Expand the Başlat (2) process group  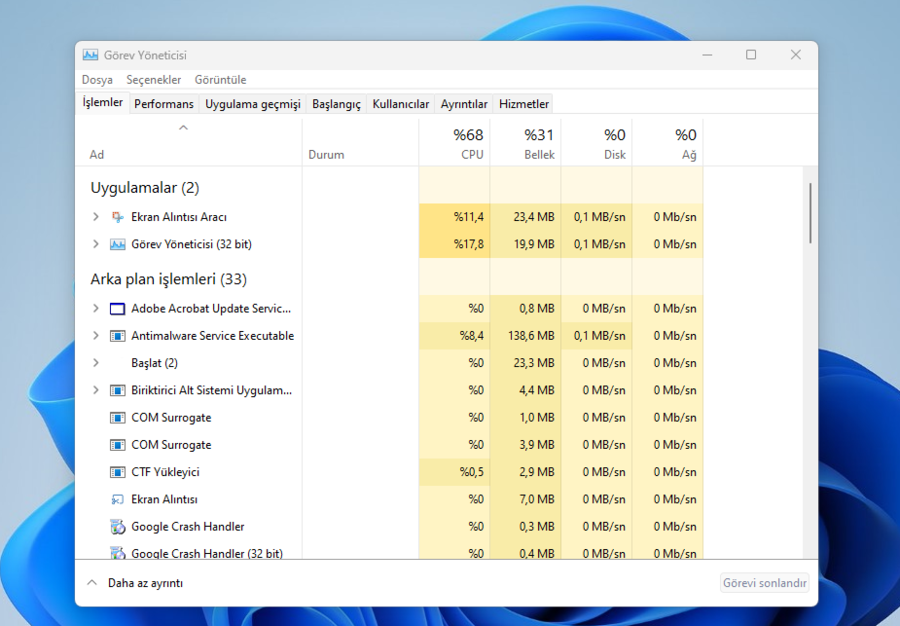click(x=96, y=363)
